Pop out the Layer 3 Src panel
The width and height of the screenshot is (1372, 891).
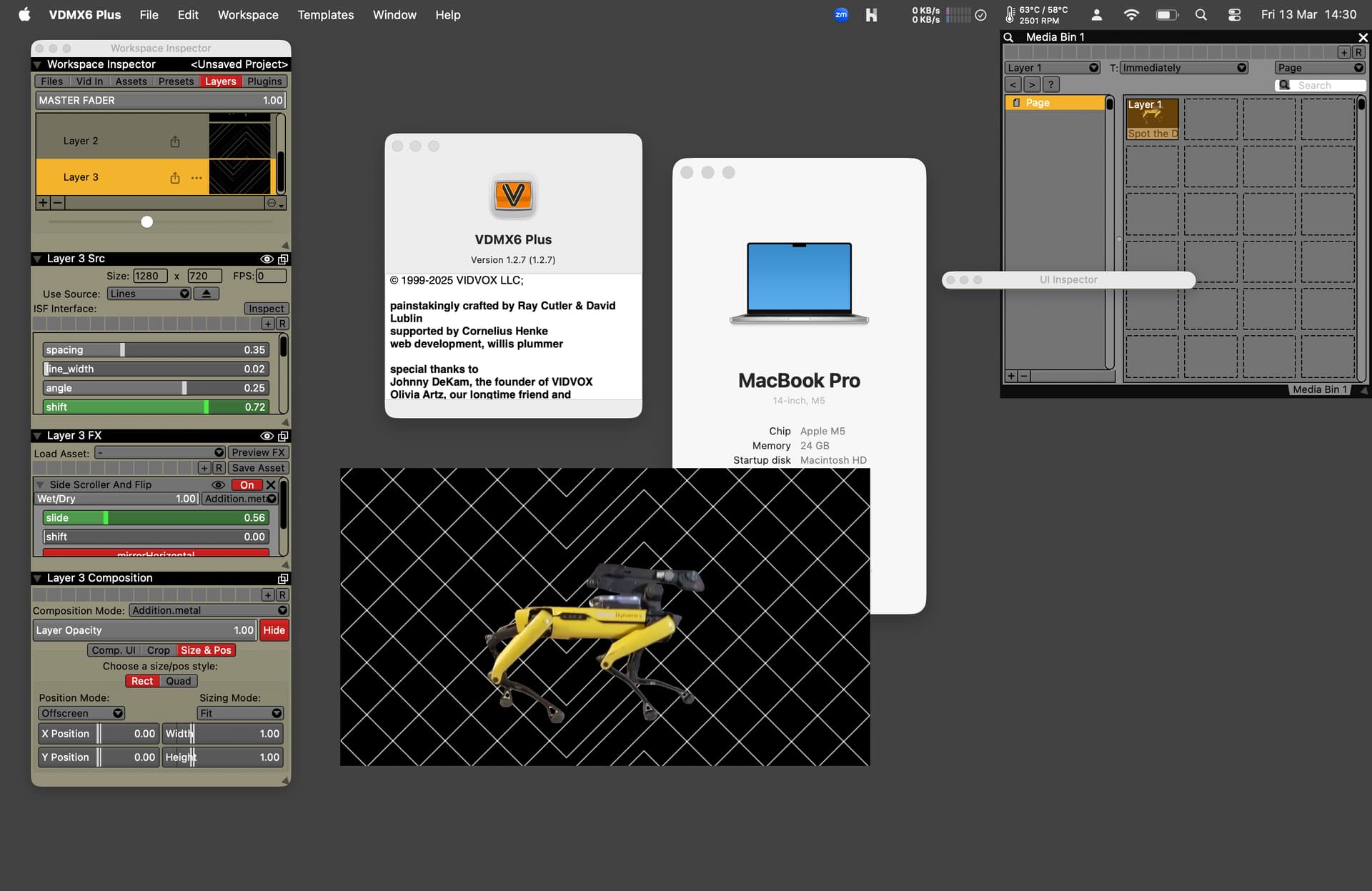(283, 259)
